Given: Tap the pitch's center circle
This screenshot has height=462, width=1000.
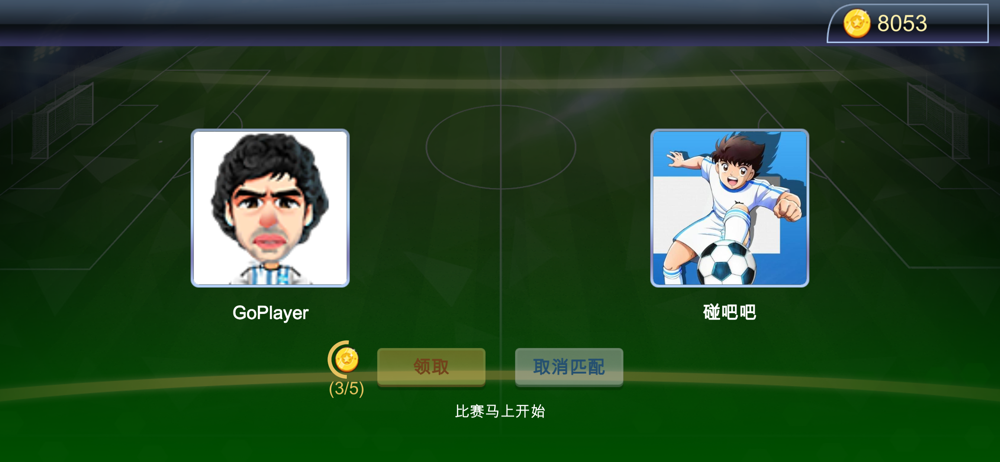Looking at the screenshot, I should [x=501, y=147].
